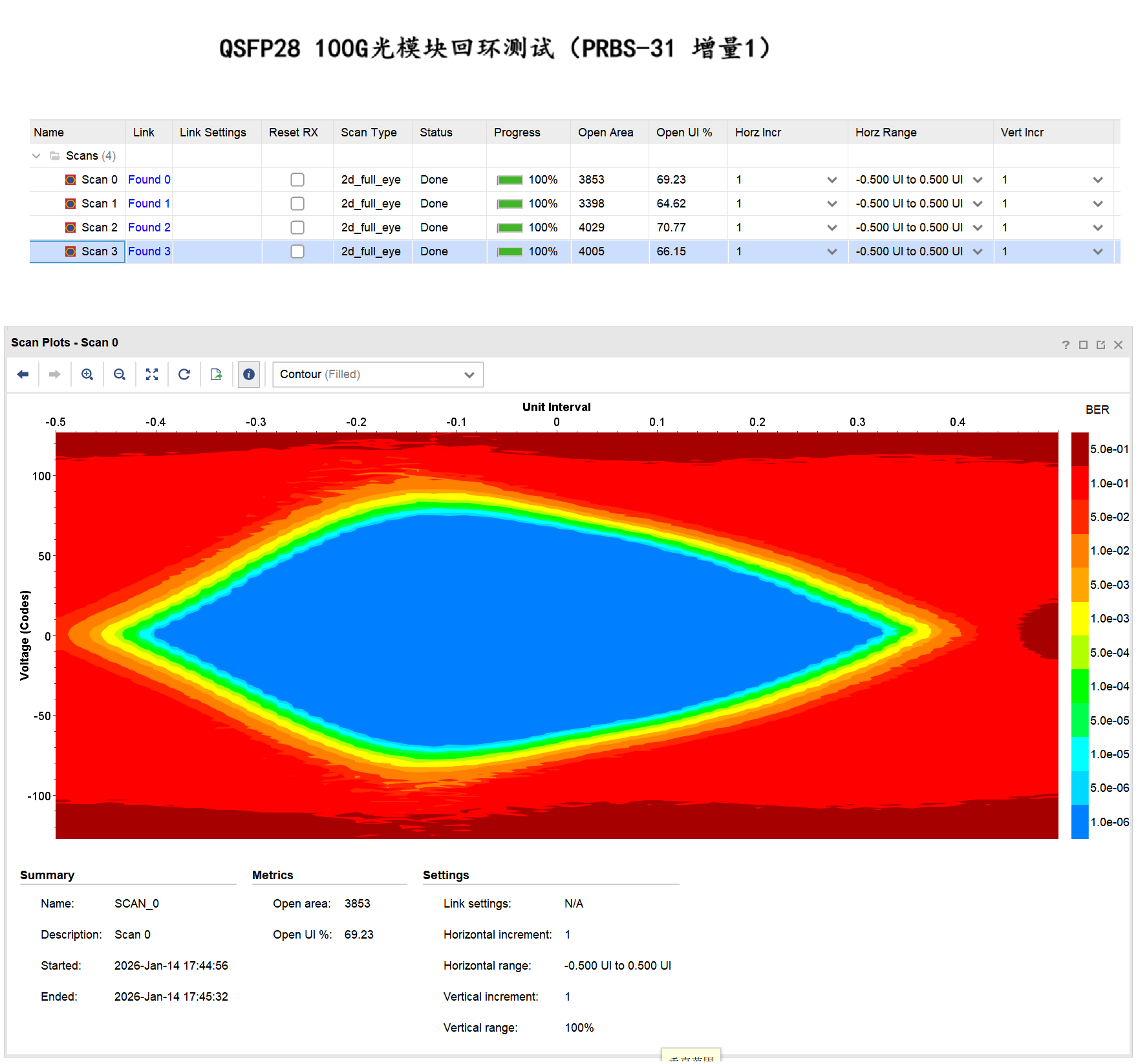Click the refresh plot icon

(184, 374)
